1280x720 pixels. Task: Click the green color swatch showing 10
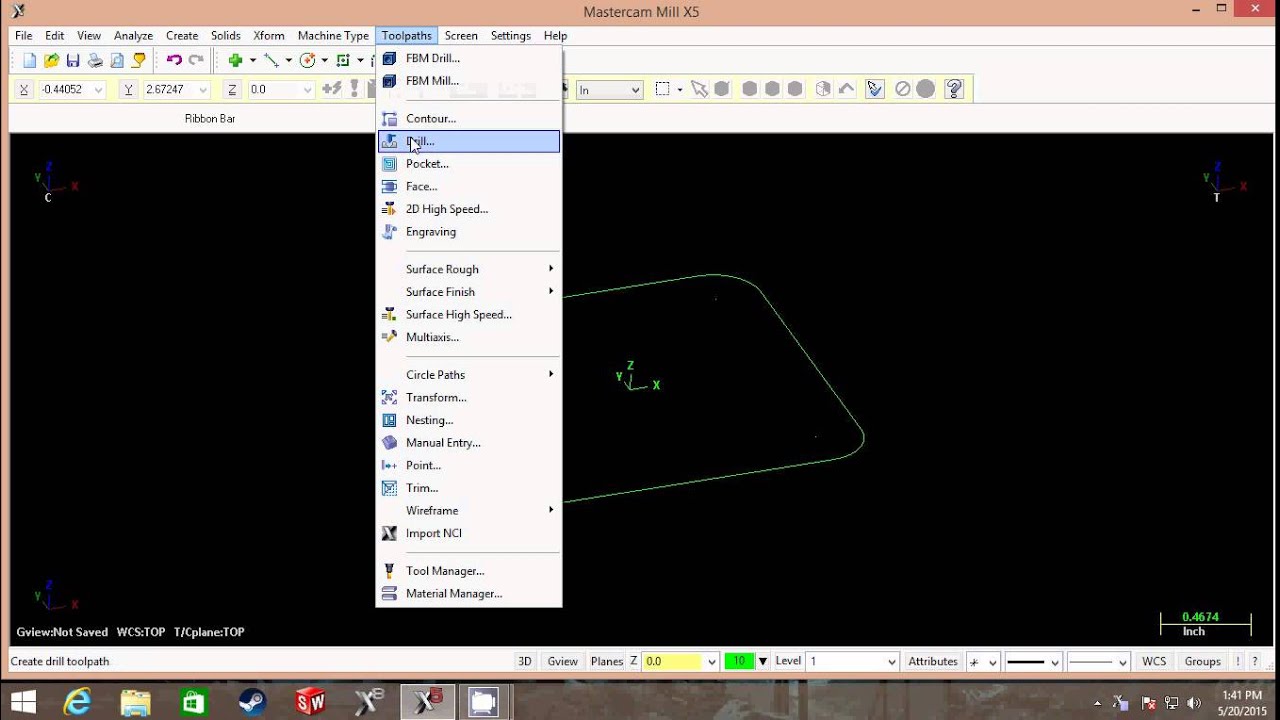(739, 661)
